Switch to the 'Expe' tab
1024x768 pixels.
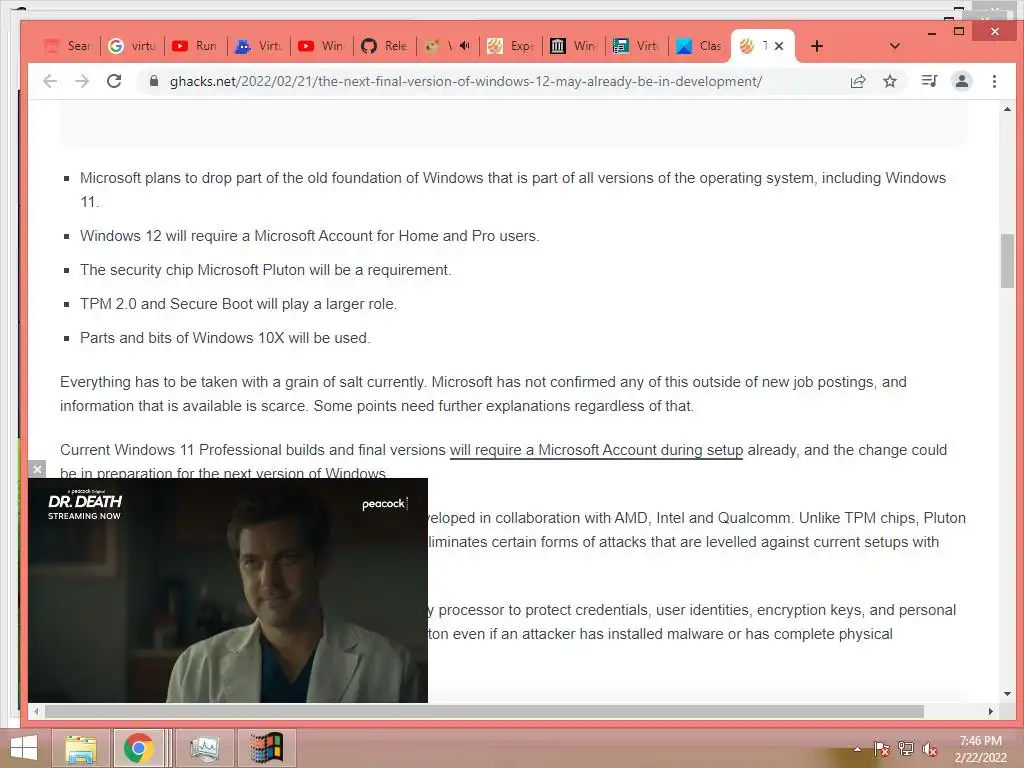coord(511,46)
